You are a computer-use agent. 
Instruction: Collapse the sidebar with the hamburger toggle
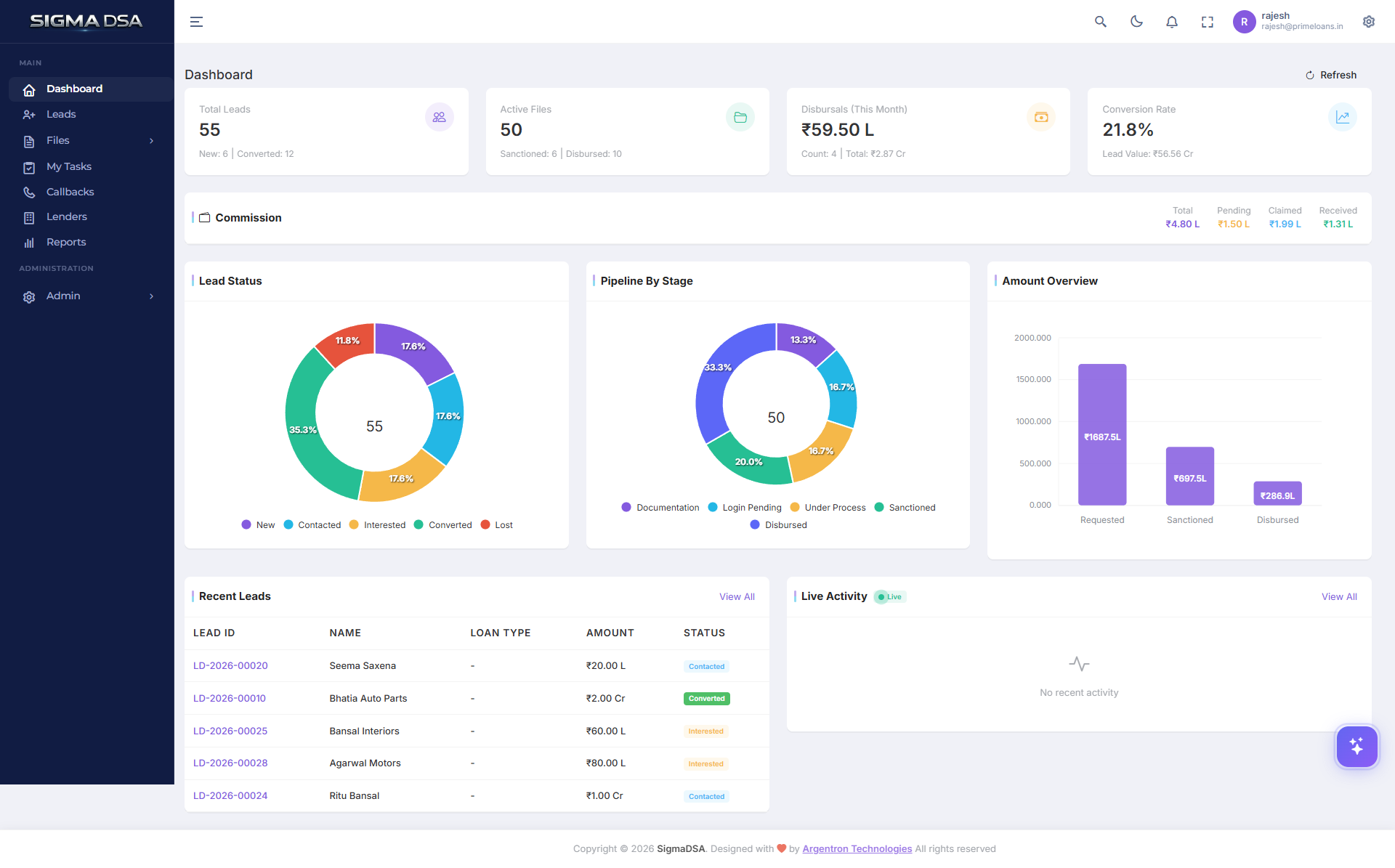point(196,22)
